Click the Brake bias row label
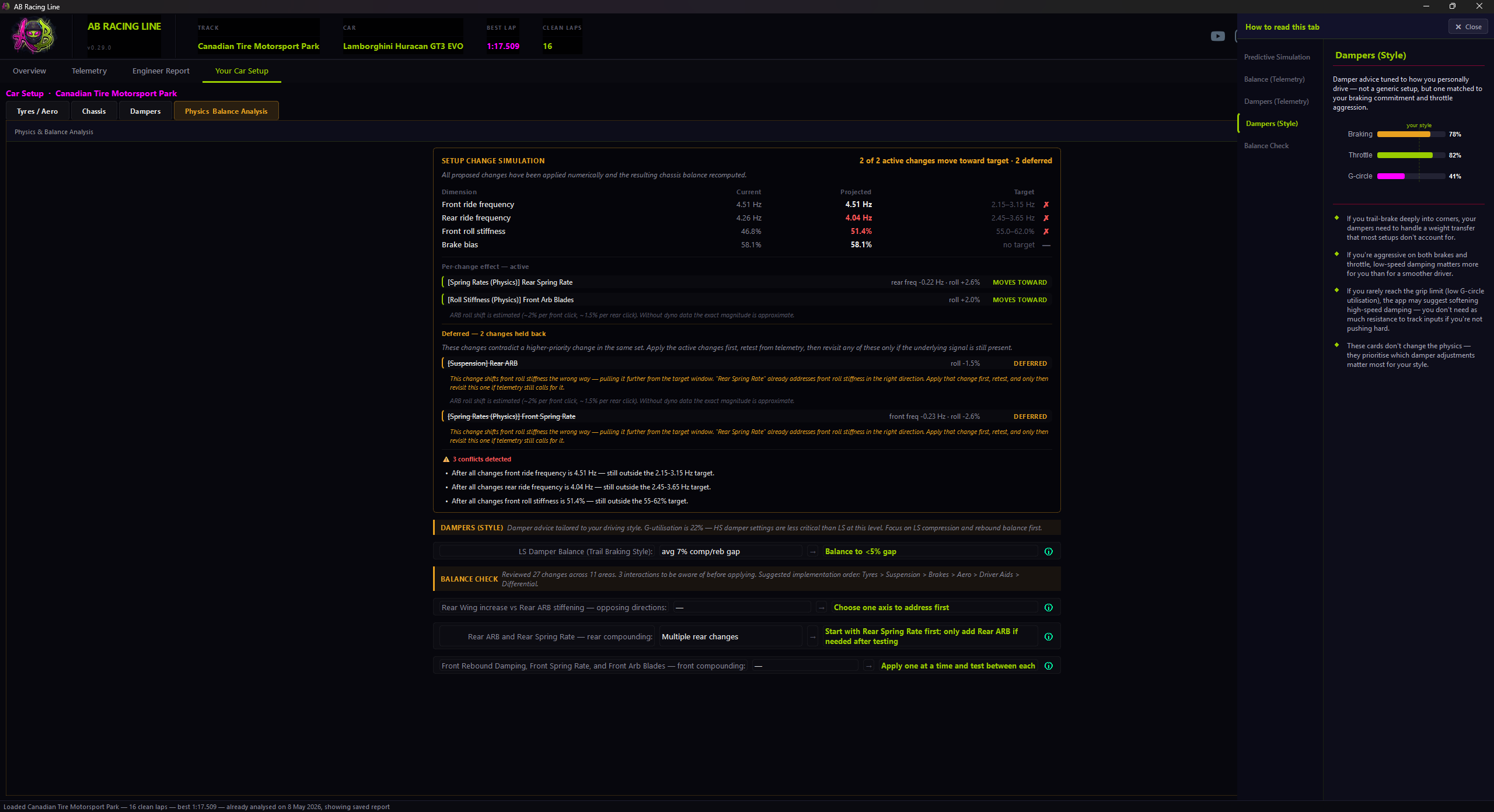Viewport: 1494px width, 812px height. pyautogui.click(x=460, y=244)
